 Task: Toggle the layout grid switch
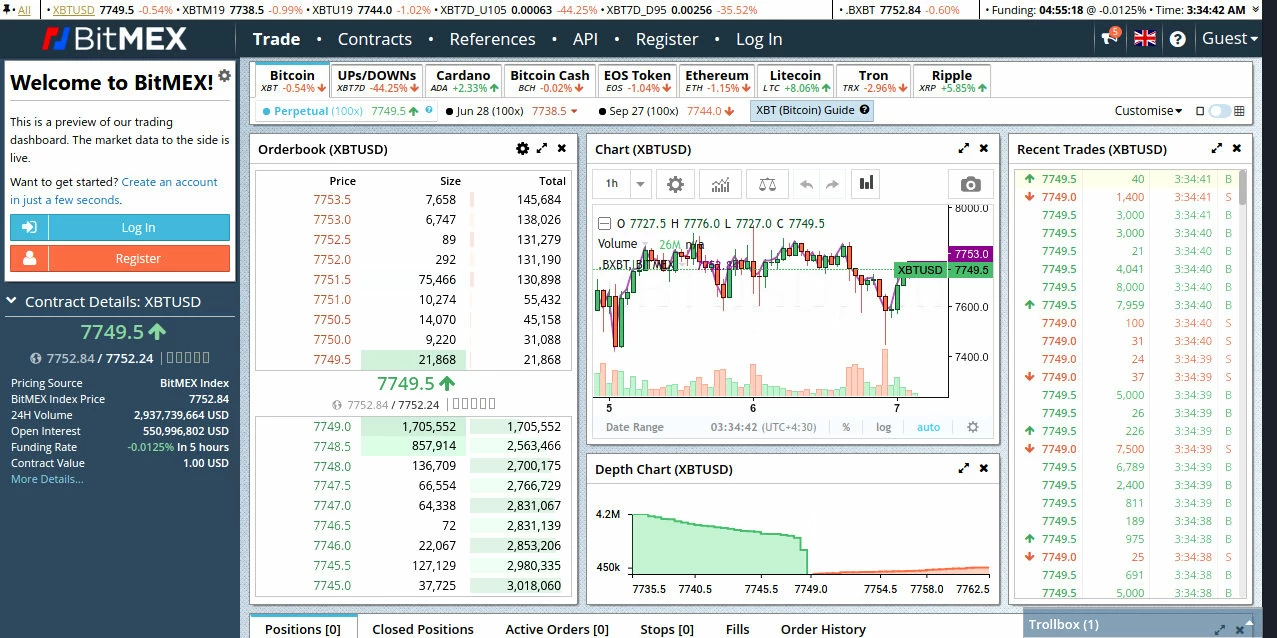(x=1219, y=111)
